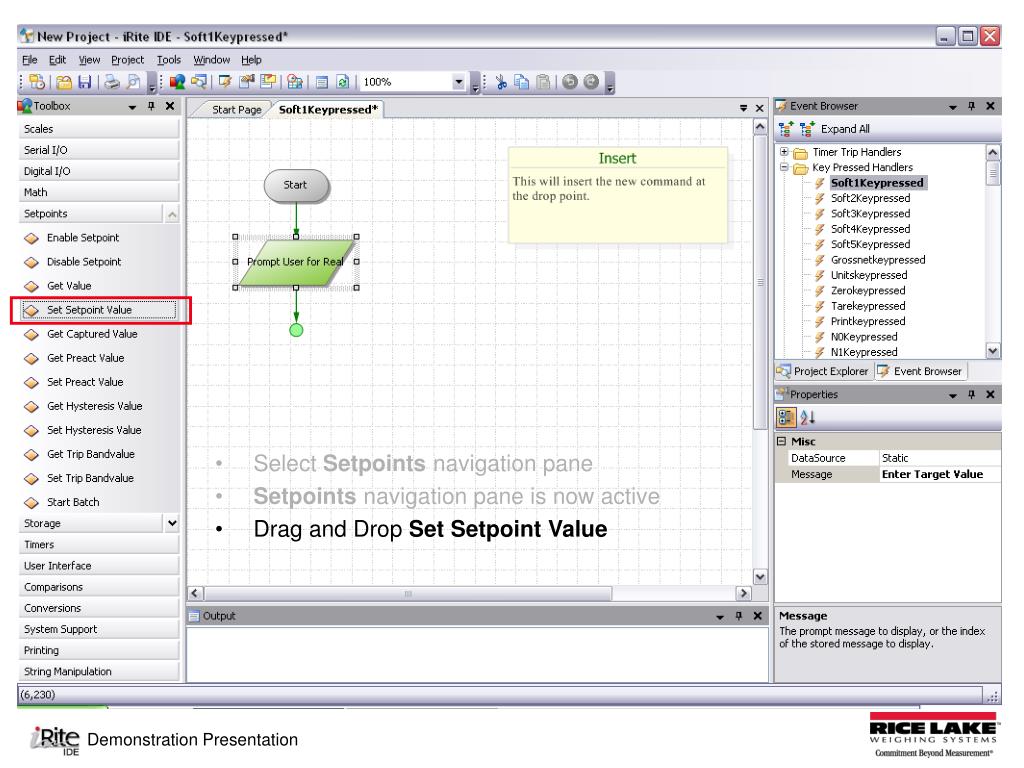
Task: Click the Copy toolbar icon
Action: coord(521,82)
